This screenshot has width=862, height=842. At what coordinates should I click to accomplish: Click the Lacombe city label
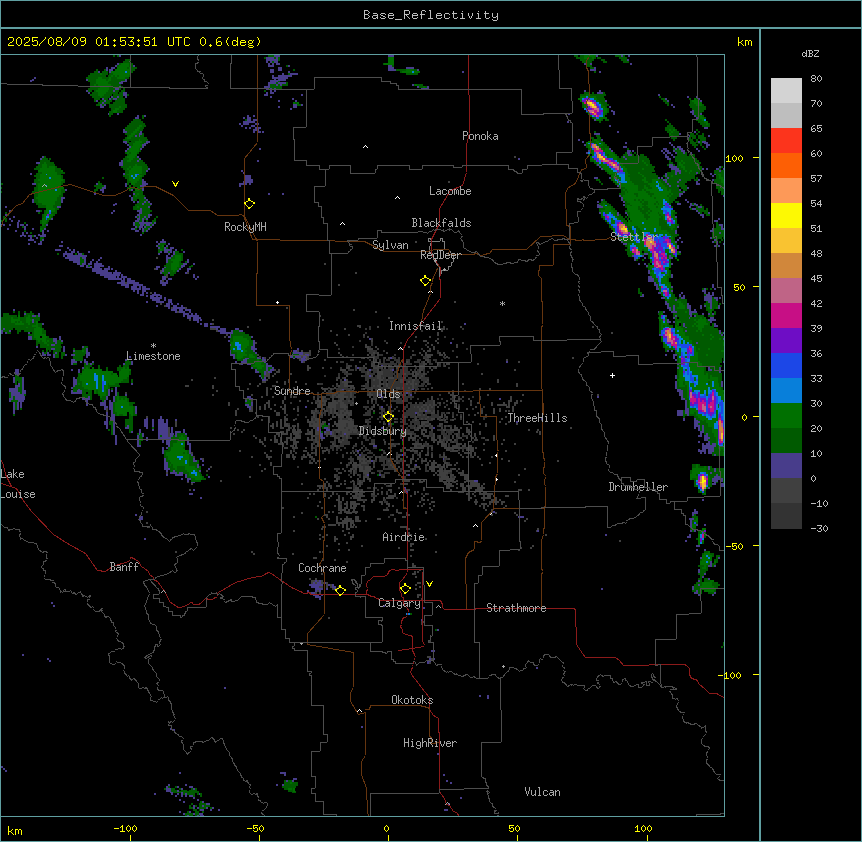(450, 191)
